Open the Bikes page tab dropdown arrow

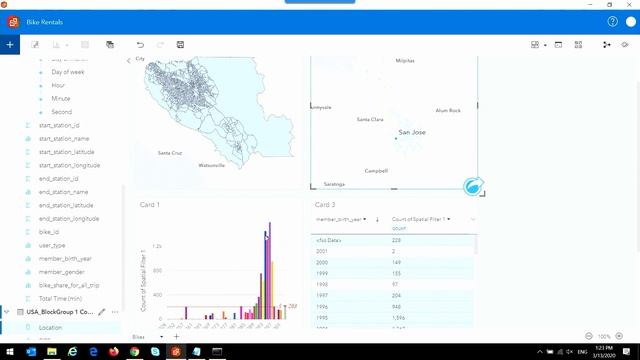(162, 337)
